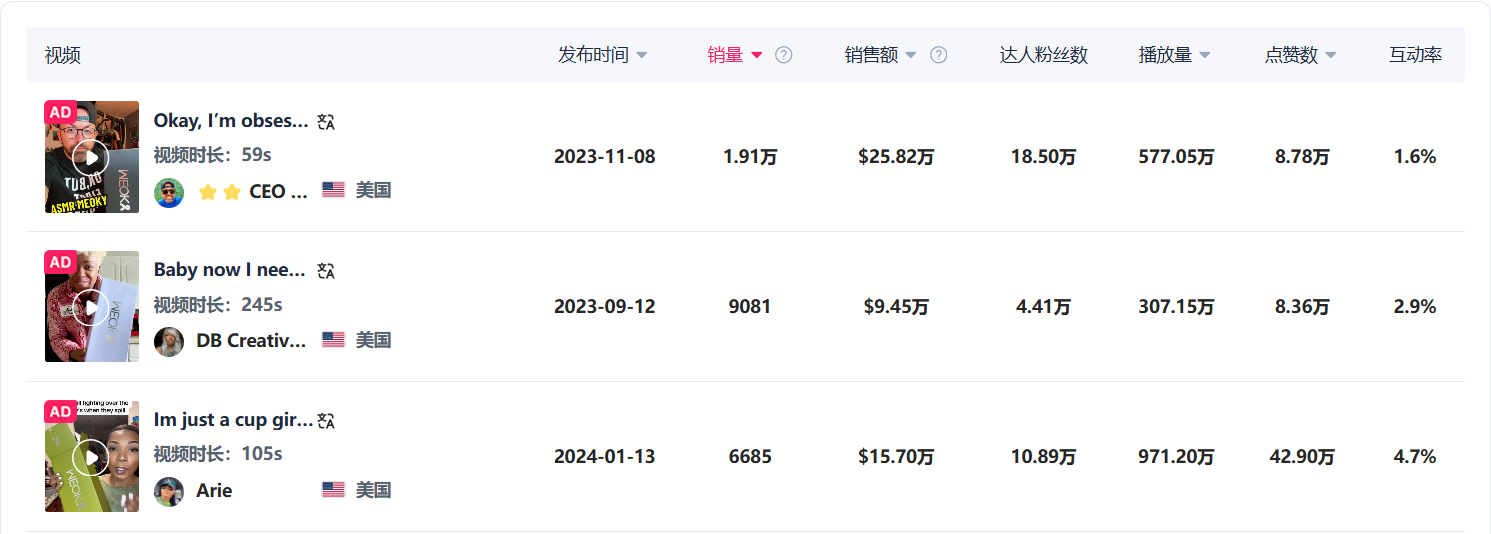Select date 2023-09-12
The image size is (1491, 534).
pos(605,307)
